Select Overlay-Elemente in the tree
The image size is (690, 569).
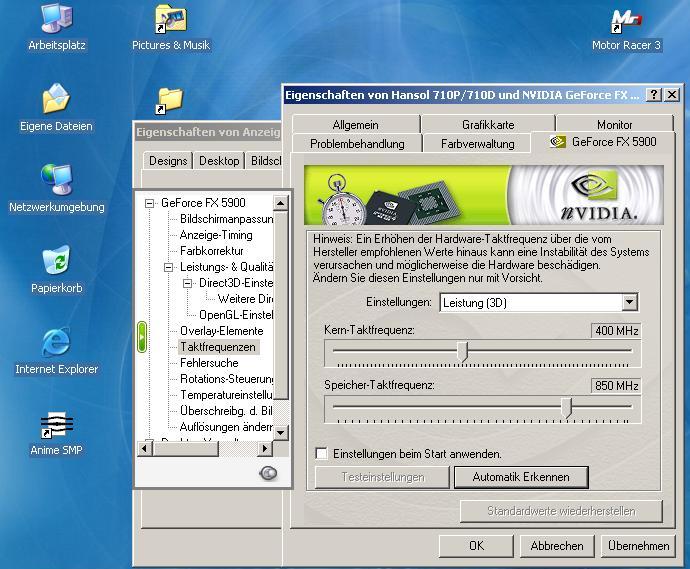click(x=221, y=331)
